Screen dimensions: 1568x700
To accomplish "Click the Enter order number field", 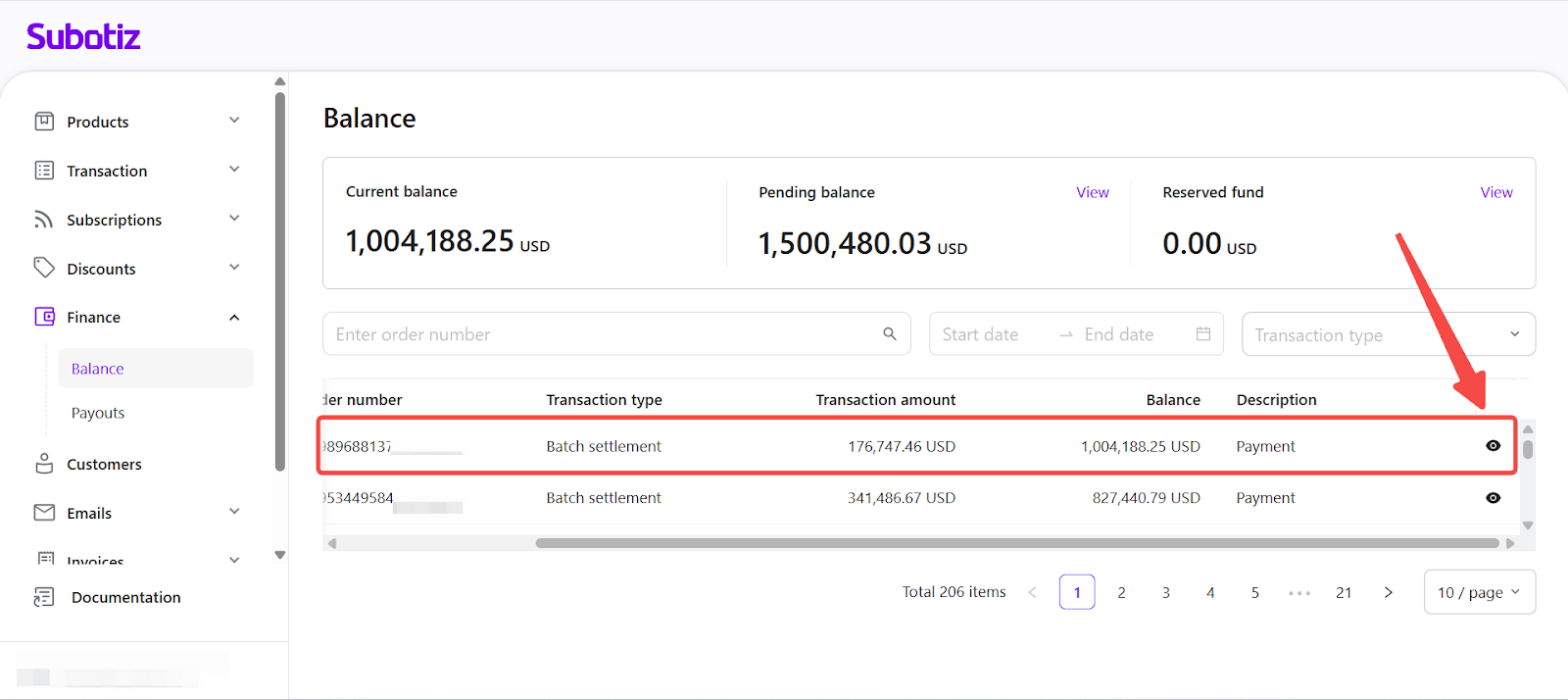I will coord(603,334).
